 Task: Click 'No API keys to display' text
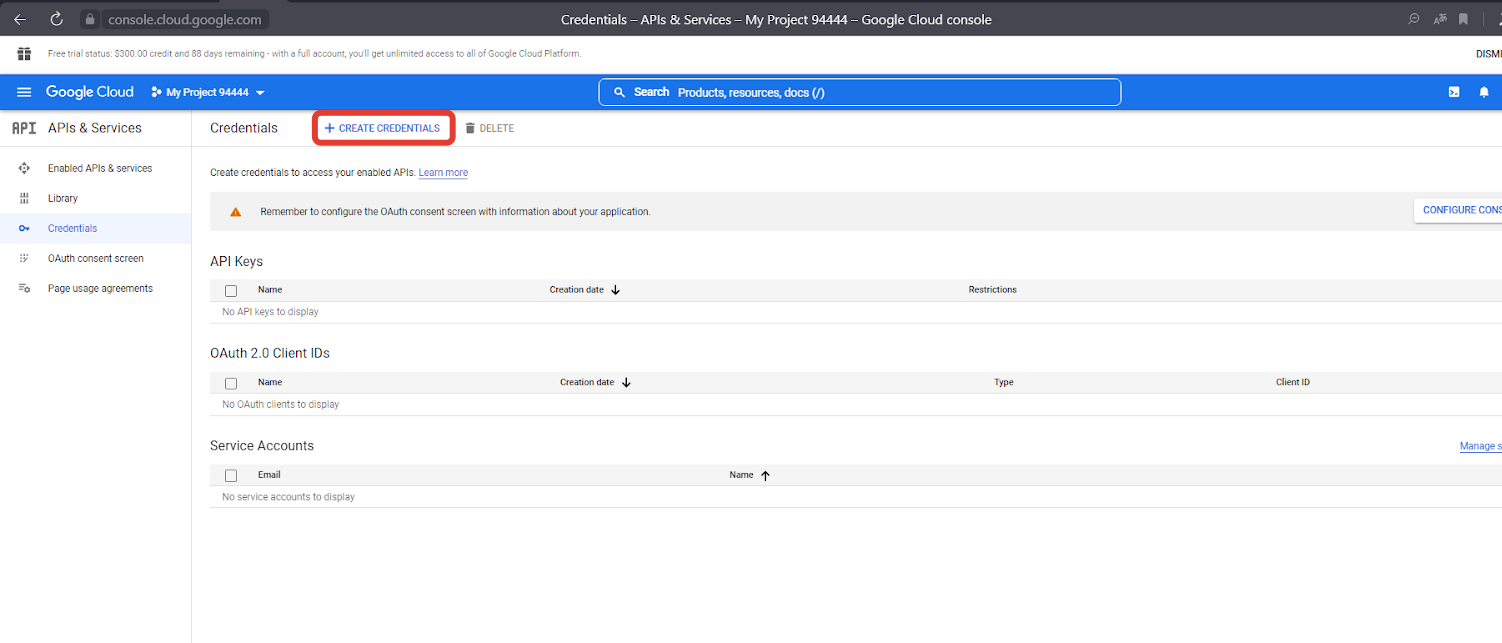pyautogui.click(x=270, y=312)
